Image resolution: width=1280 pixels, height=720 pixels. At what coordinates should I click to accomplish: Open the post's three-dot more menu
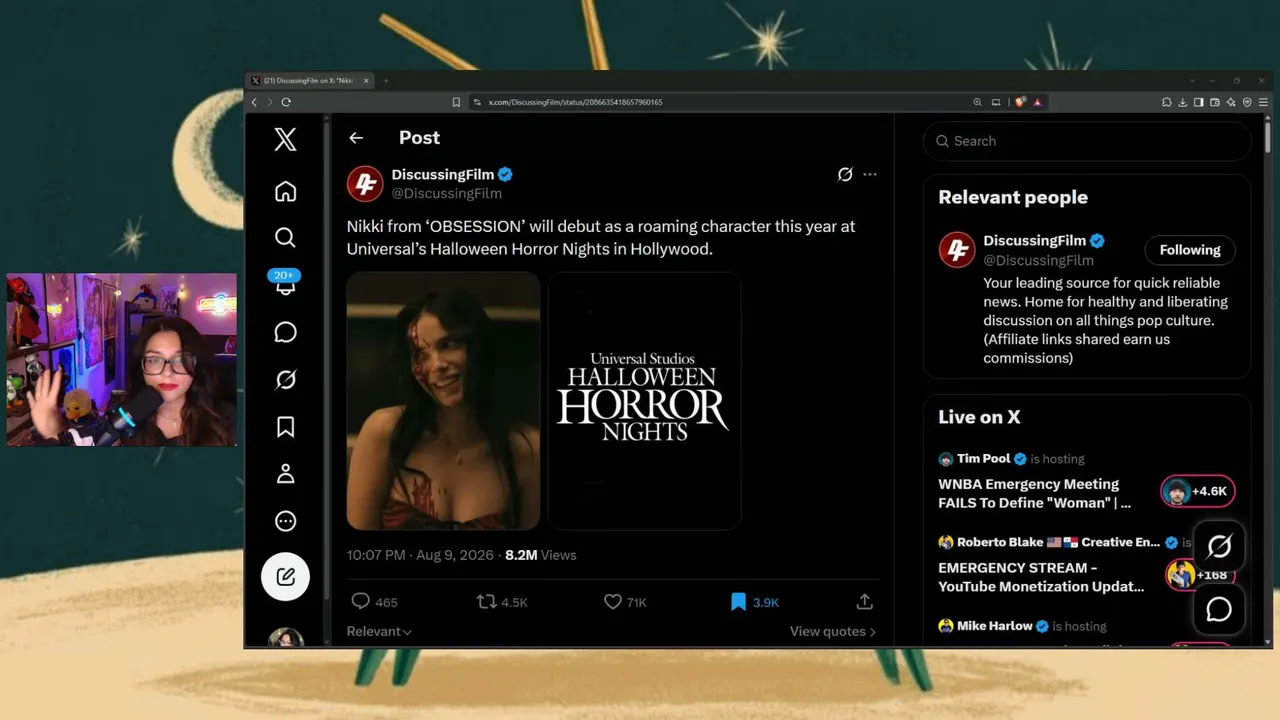[870, 174]
